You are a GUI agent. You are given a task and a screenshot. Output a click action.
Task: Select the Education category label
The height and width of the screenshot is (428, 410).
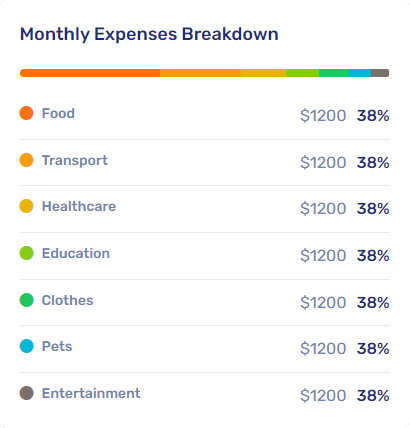click(x=76, y=253)
